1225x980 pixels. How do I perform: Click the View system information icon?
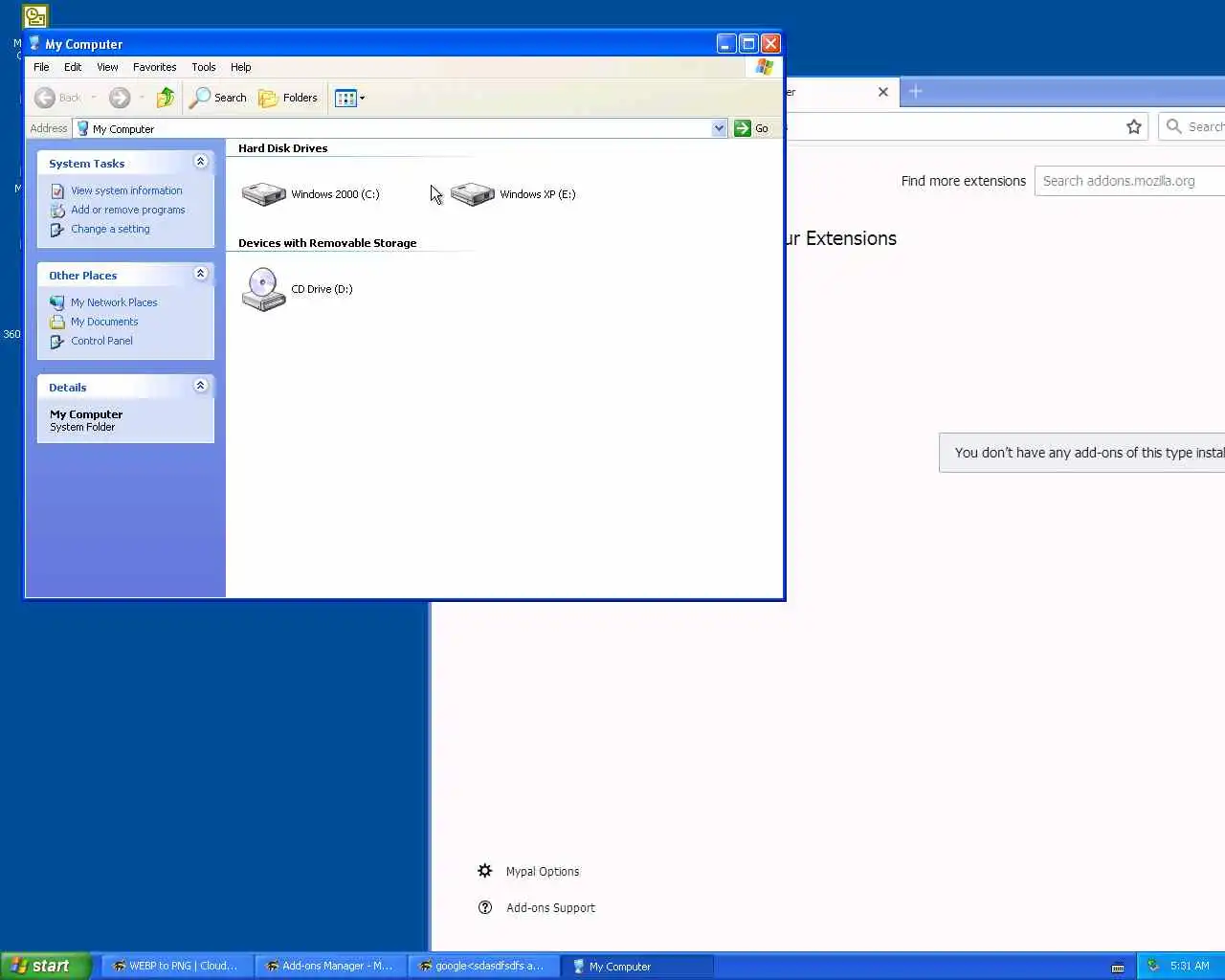57,191
